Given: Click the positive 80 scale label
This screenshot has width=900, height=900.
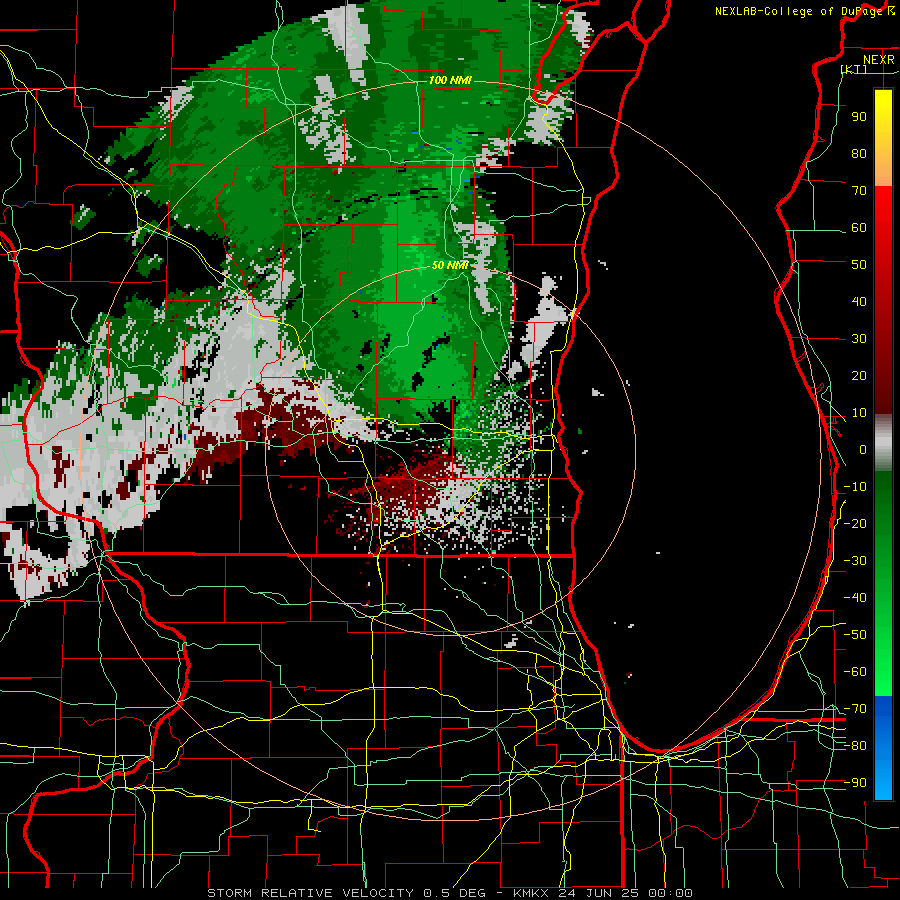Looking at the screenshot, I should pyautogui.click(x=859, y=153).
